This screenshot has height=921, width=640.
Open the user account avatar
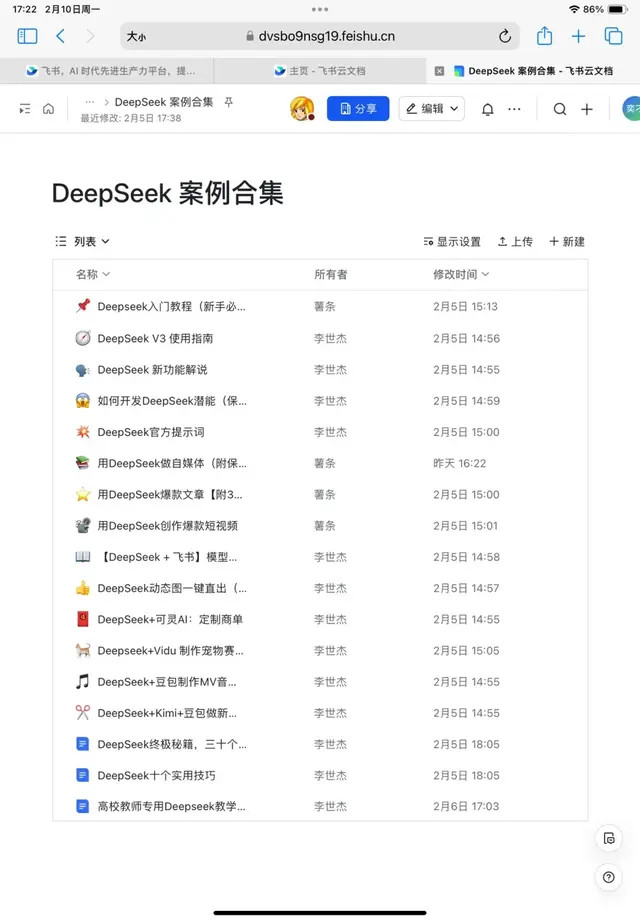pos(631,109)
